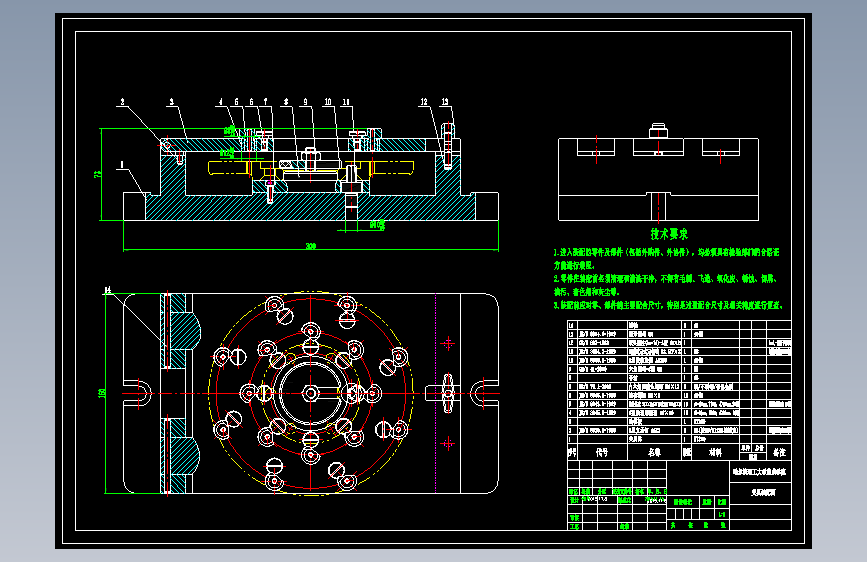
Task: Click the 材料 column header in parts list
Action: [715, 452]
